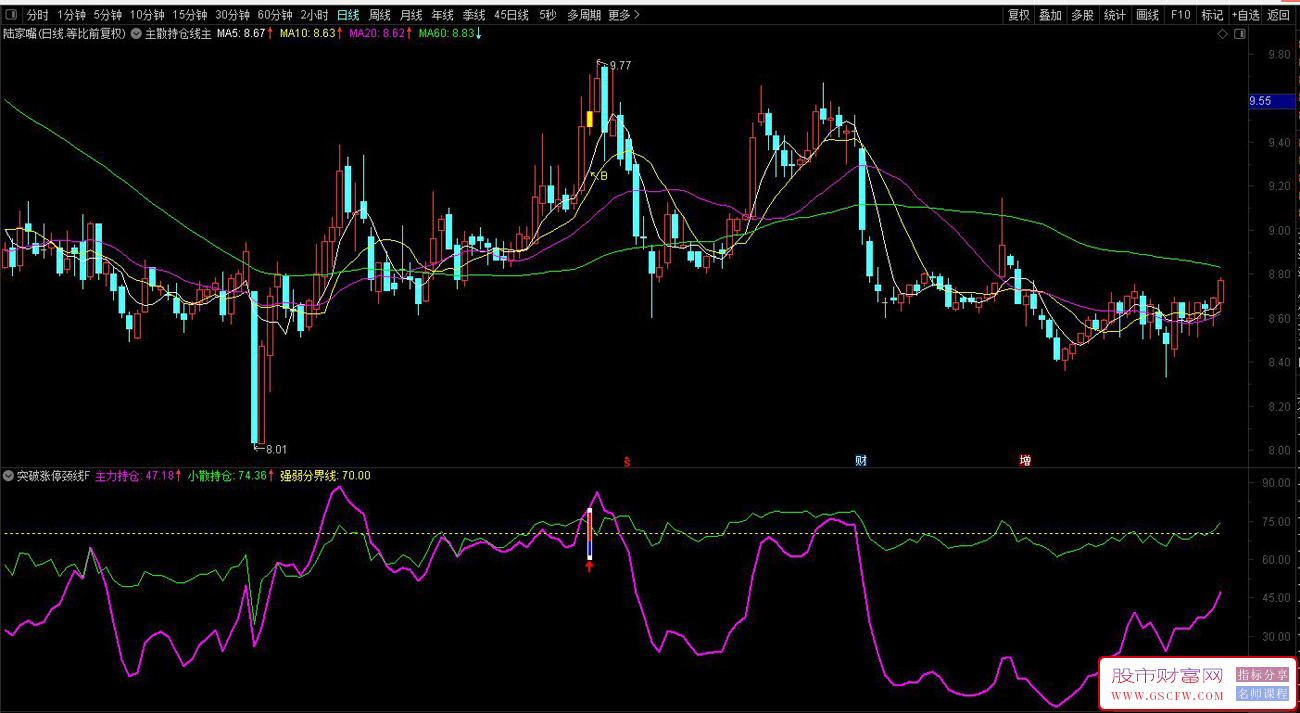
Task: Open the 画线 drawing tools
Action: pos(1147,15)
